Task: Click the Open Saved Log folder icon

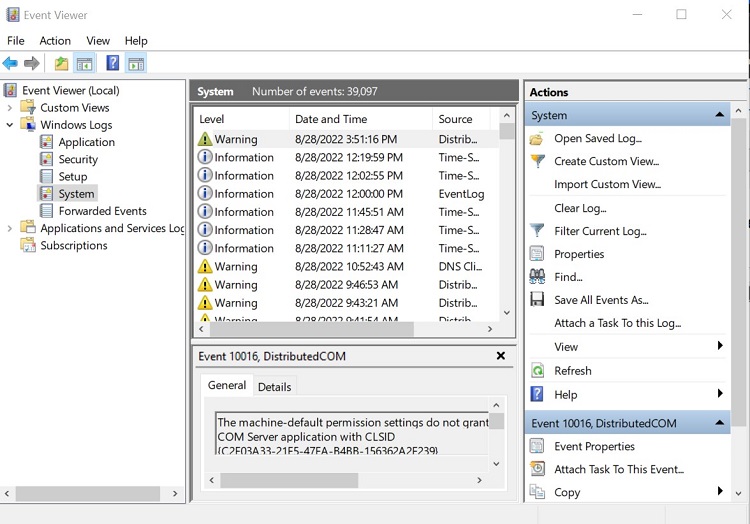Action: pos(537,139)
